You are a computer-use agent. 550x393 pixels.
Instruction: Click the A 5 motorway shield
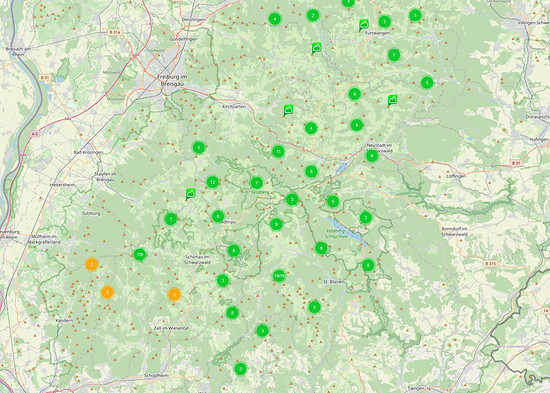(34, 134)
